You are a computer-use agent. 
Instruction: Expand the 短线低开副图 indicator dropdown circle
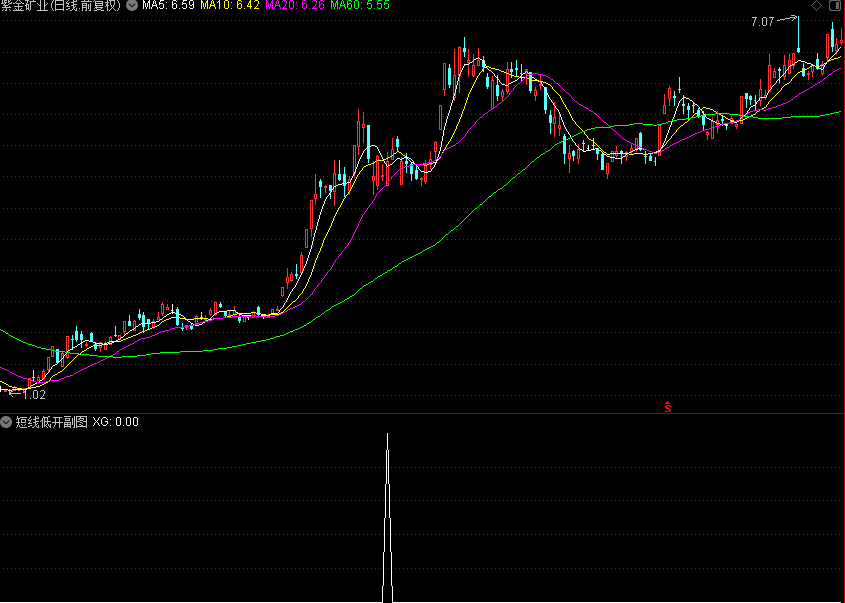[6, 422]
